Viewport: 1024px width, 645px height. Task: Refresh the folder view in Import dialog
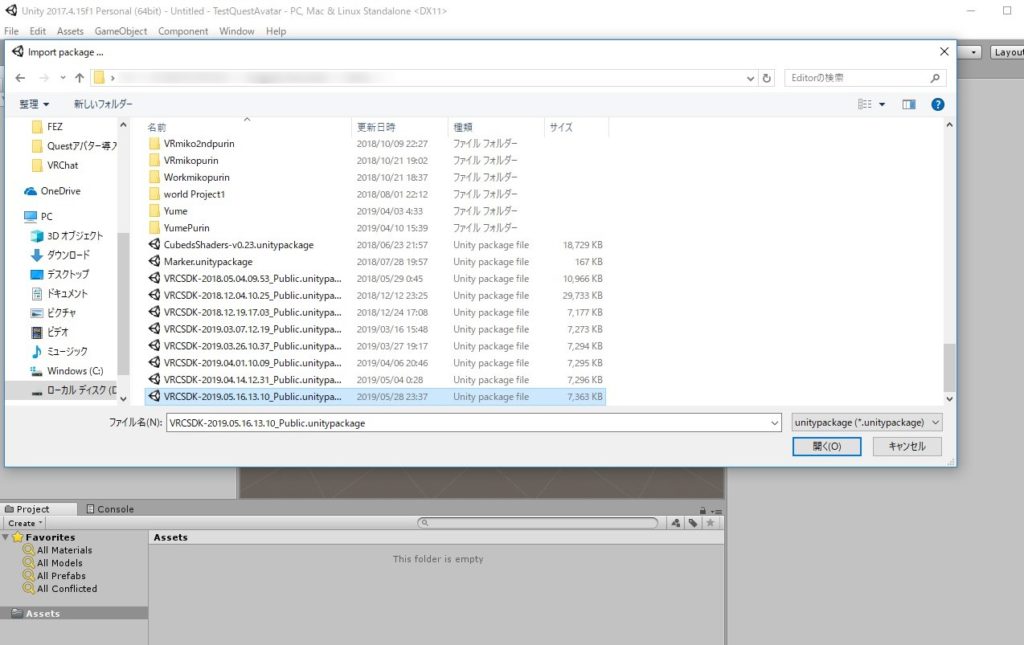(x=767, y=78)
